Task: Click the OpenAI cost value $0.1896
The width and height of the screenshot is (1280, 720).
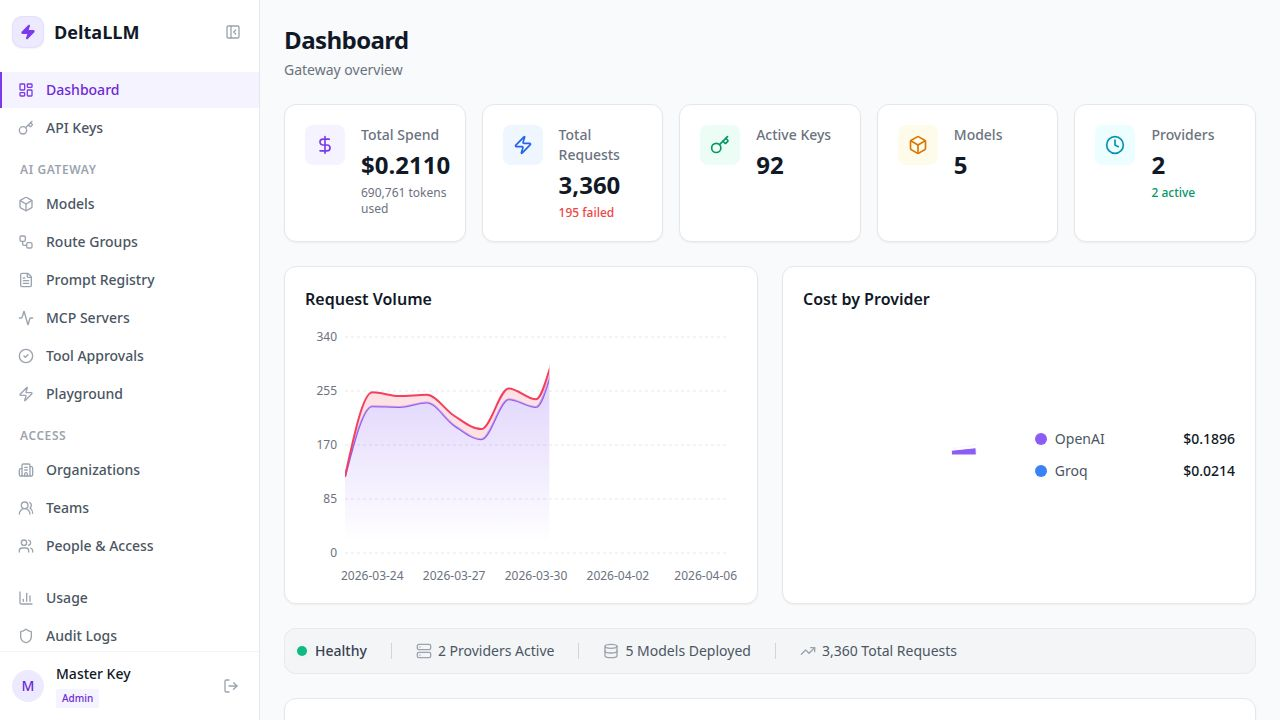Action: pos(1209,439)
